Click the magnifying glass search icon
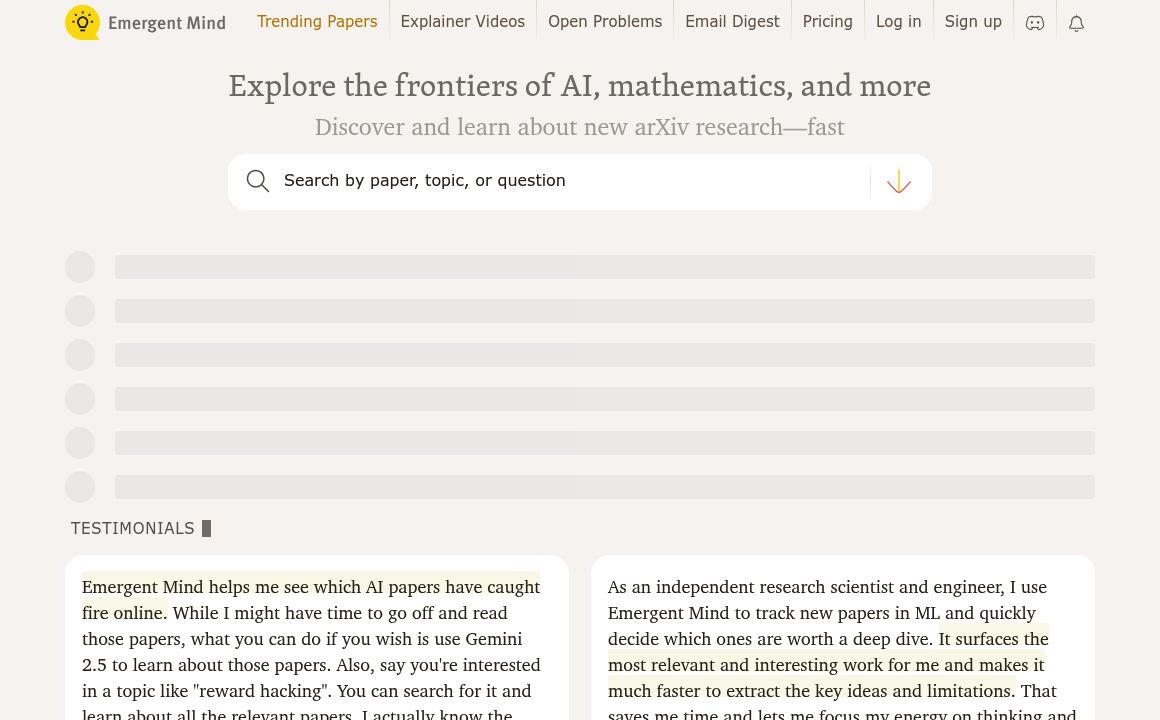This screenshot has height=720, width=1160. [258, 181]
